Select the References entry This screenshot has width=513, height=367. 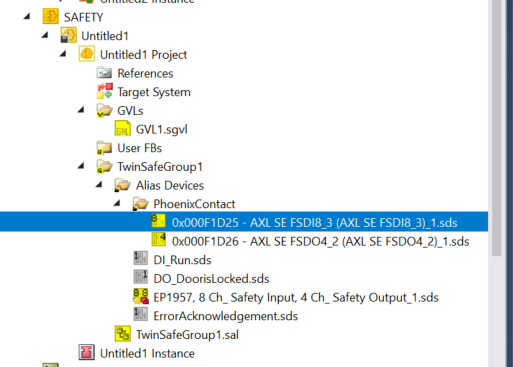coord(145,73)
